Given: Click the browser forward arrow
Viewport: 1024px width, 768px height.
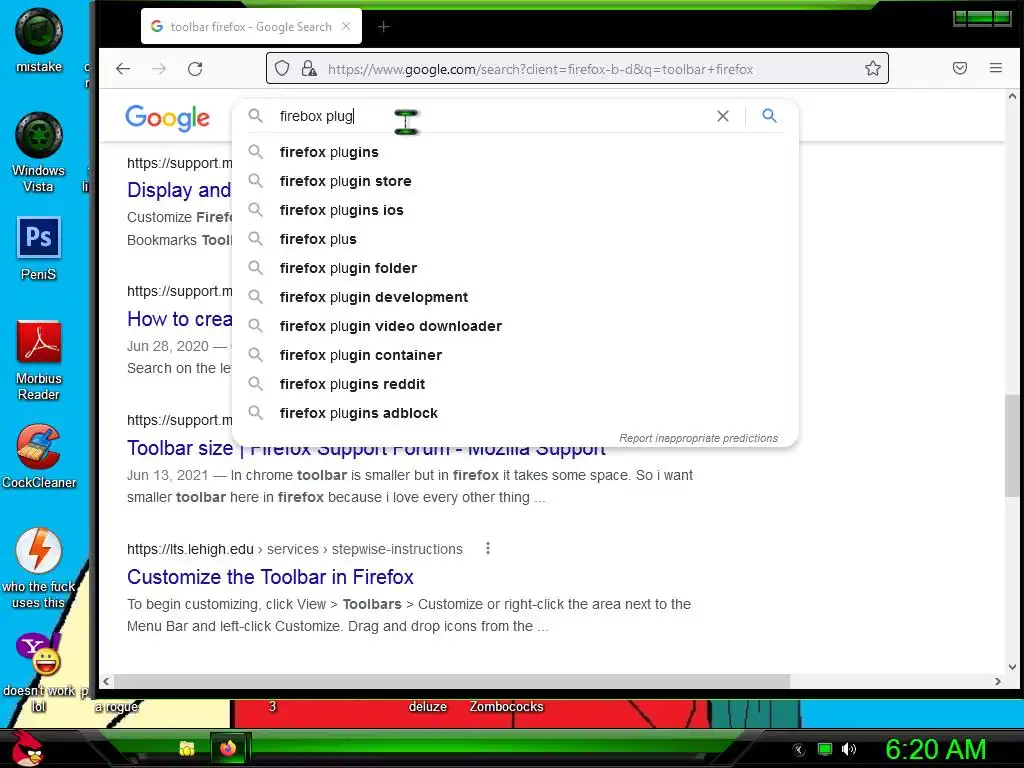Looking at the screenshot, I should [159, 69].
